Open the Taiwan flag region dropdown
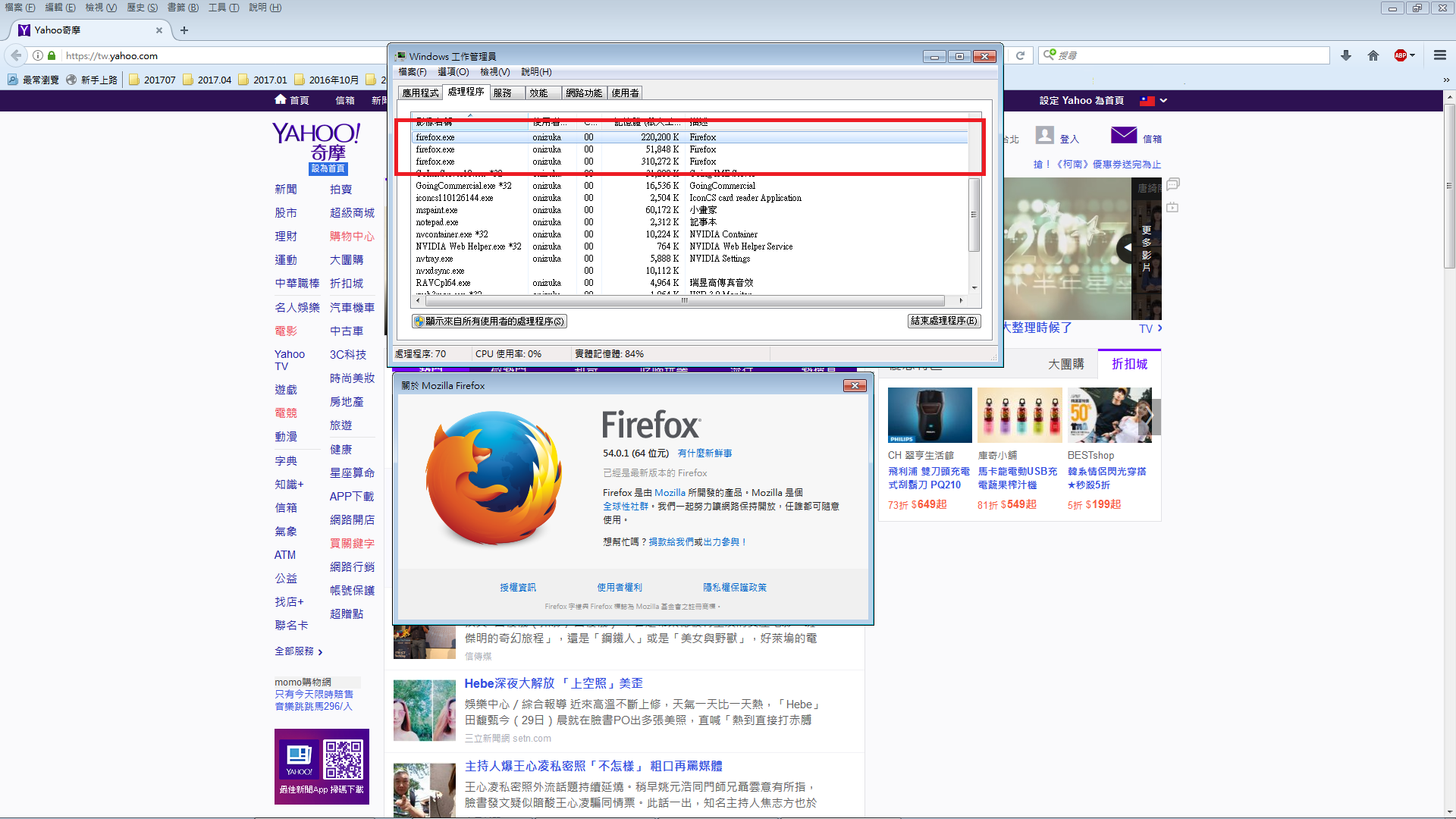Image resolution: width=1456 pixels, height=819 pixels. [x=1153, y=100]
